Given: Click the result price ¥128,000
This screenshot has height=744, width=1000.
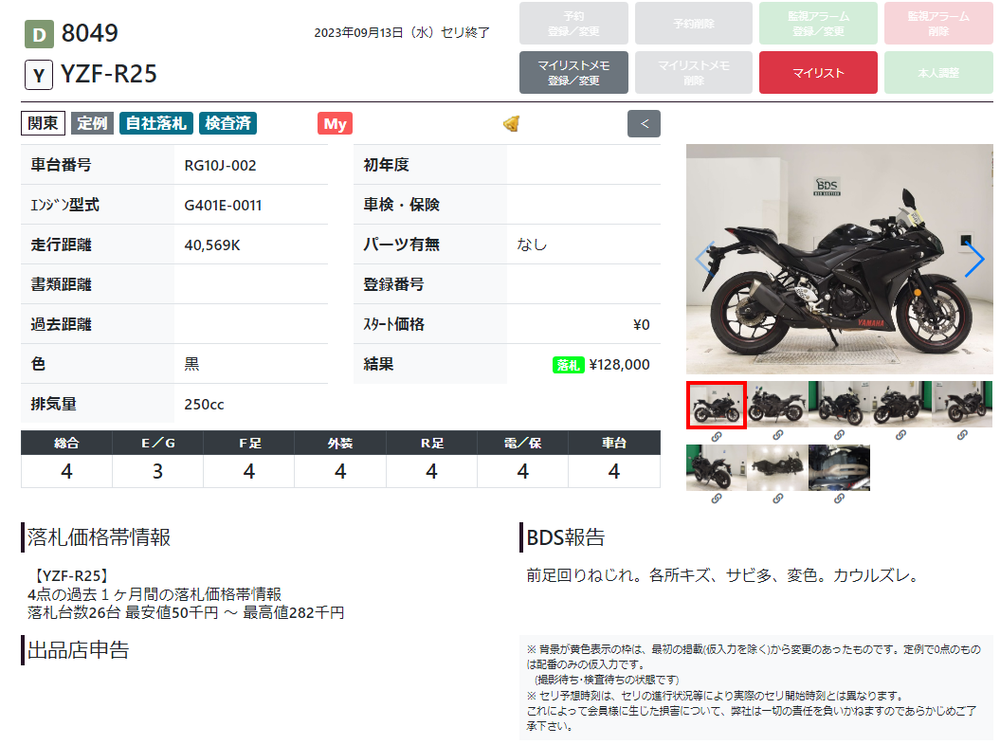Looking at the screenshot, I should click(x=619, y=365).
